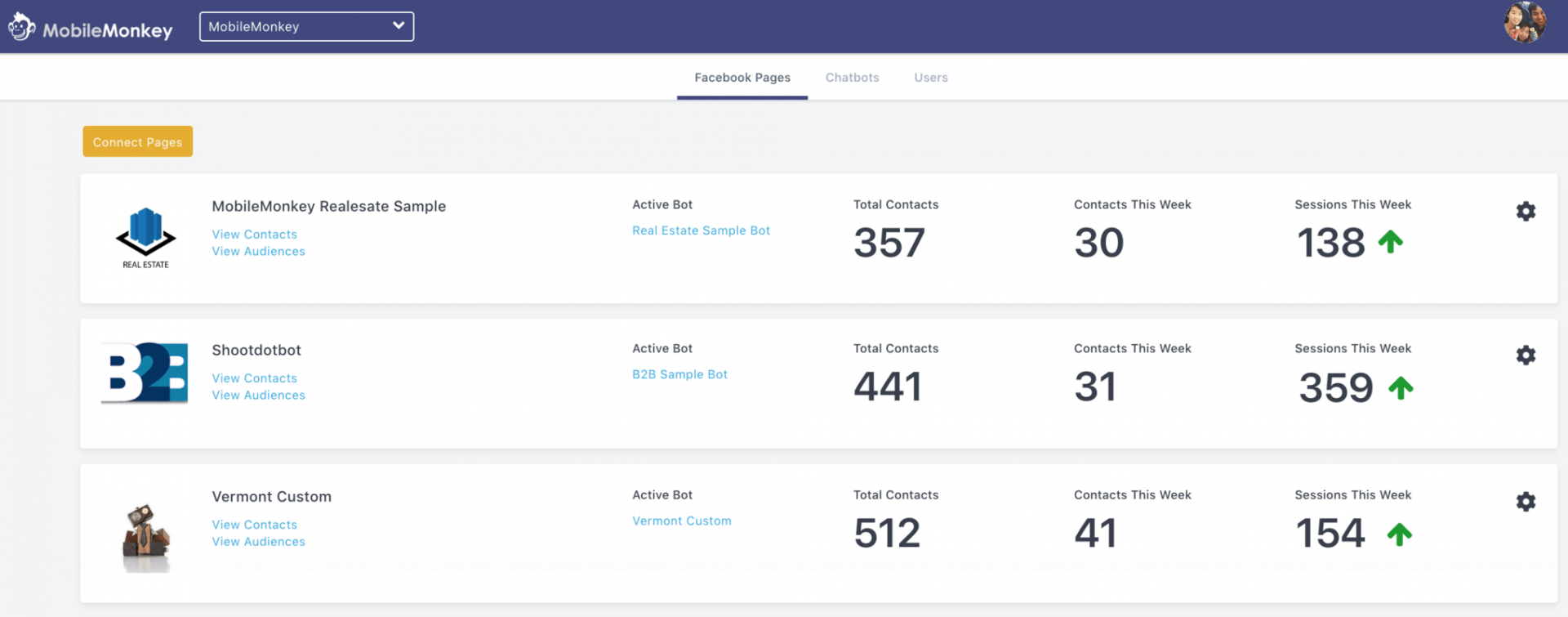The width and height of the screenshot is (1568, 617).
Task: Click the MobileMonkey brand name in header
Action: (108, 30)
